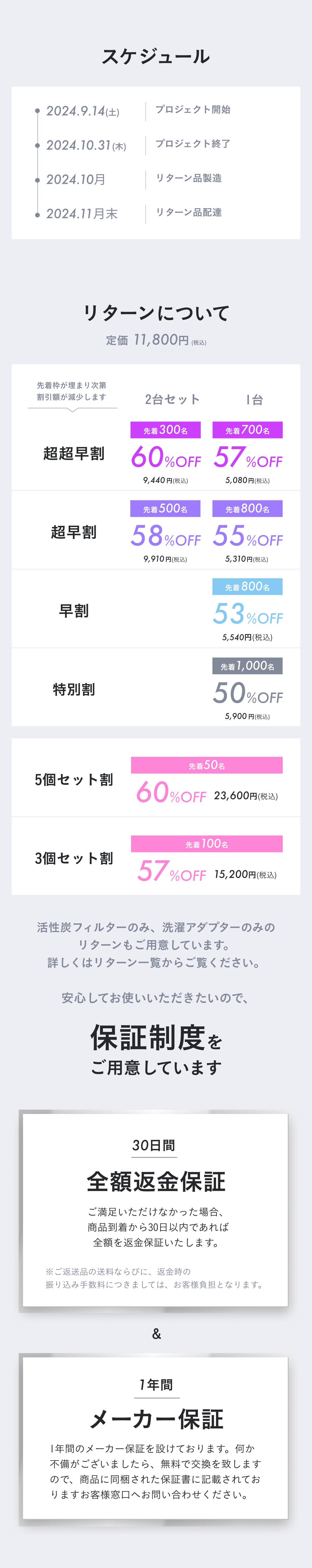312x1568 pixels.
Task: Click the リターンについて heading
Action: point(156,313)
